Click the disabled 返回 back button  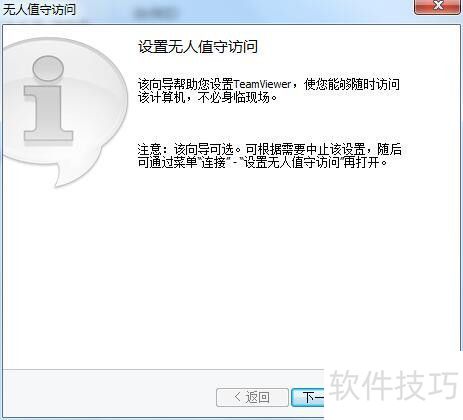click(x=252, y=397)
